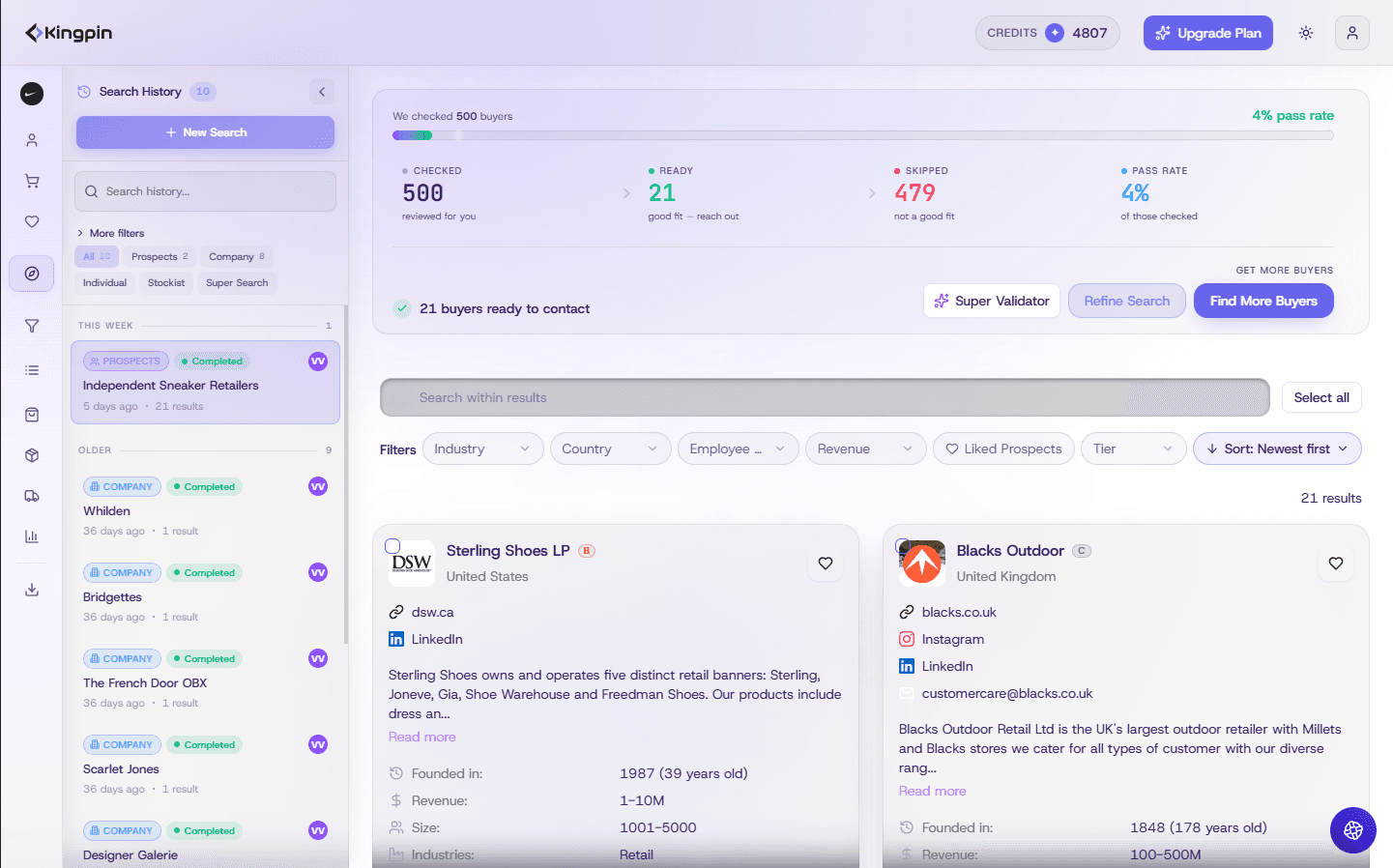Focus the Search within results field
The image size is (1393, 868).
coord(825,397)
